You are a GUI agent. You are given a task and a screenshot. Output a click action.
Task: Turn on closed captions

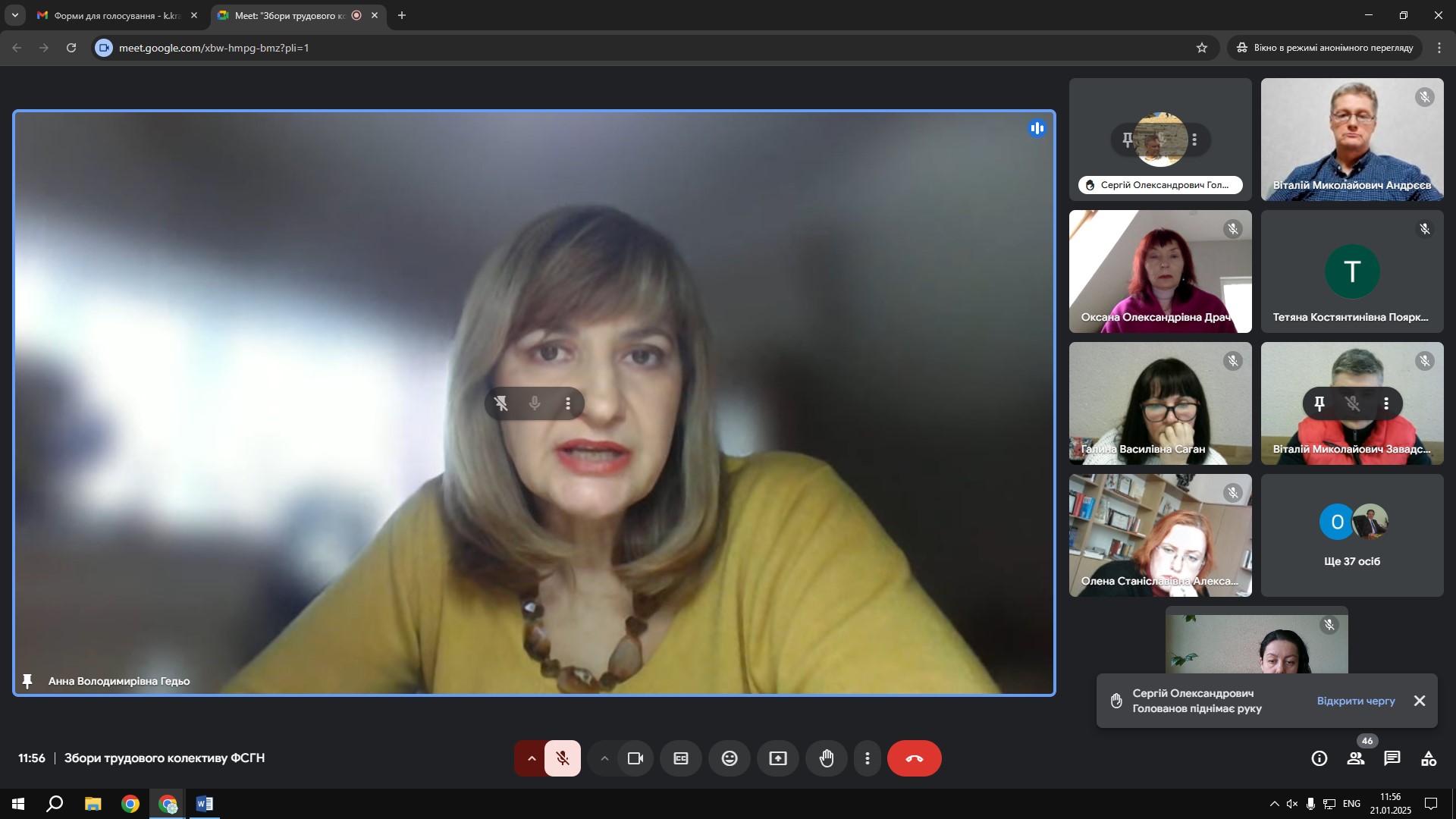[681, 758]
